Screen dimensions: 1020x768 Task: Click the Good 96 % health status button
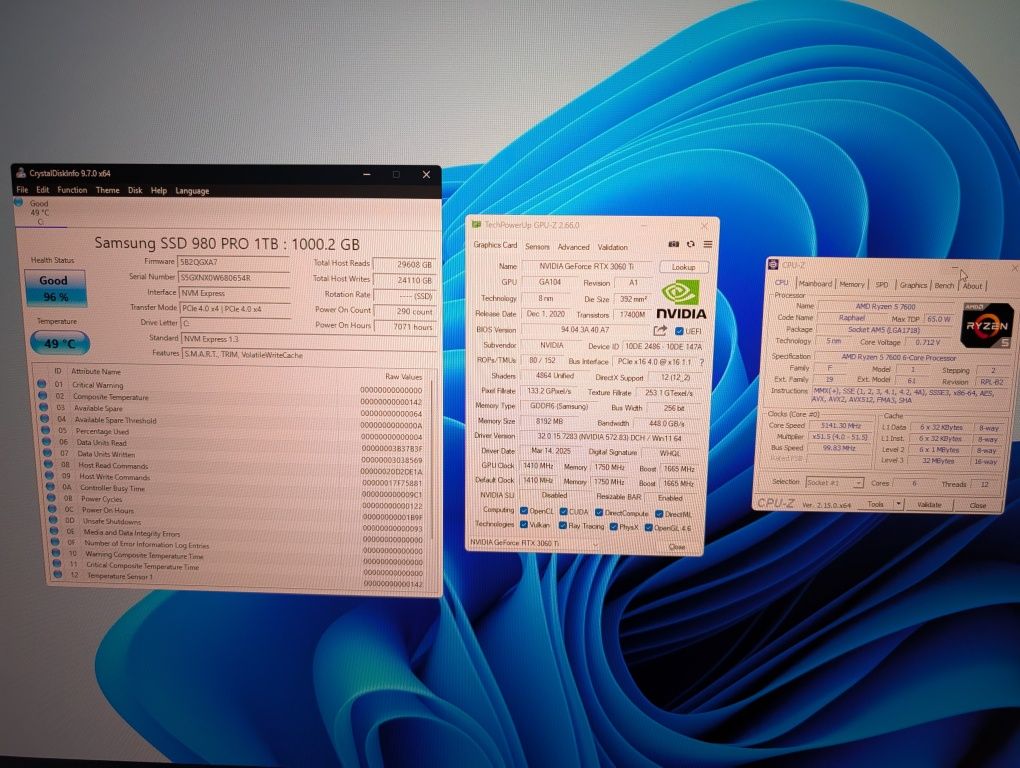pos(55,288)
